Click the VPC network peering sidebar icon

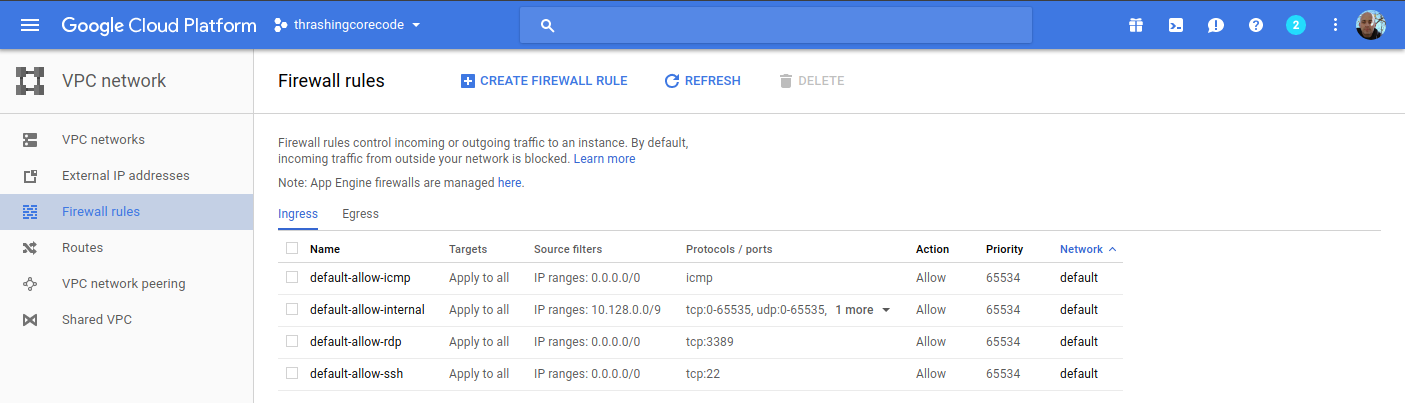(x=30, y=284)
